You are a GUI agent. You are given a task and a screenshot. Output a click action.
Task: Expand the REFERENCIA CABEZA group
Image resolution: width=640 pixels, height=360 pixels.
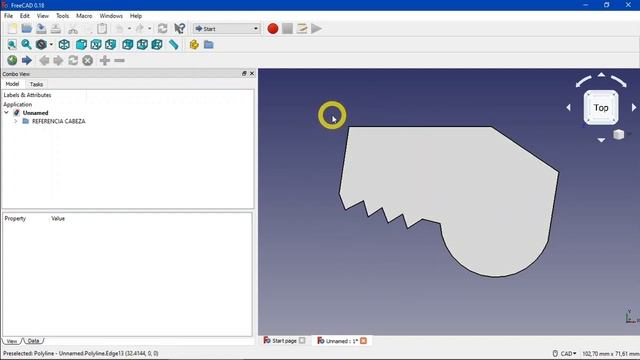click(x=16, y=121)
